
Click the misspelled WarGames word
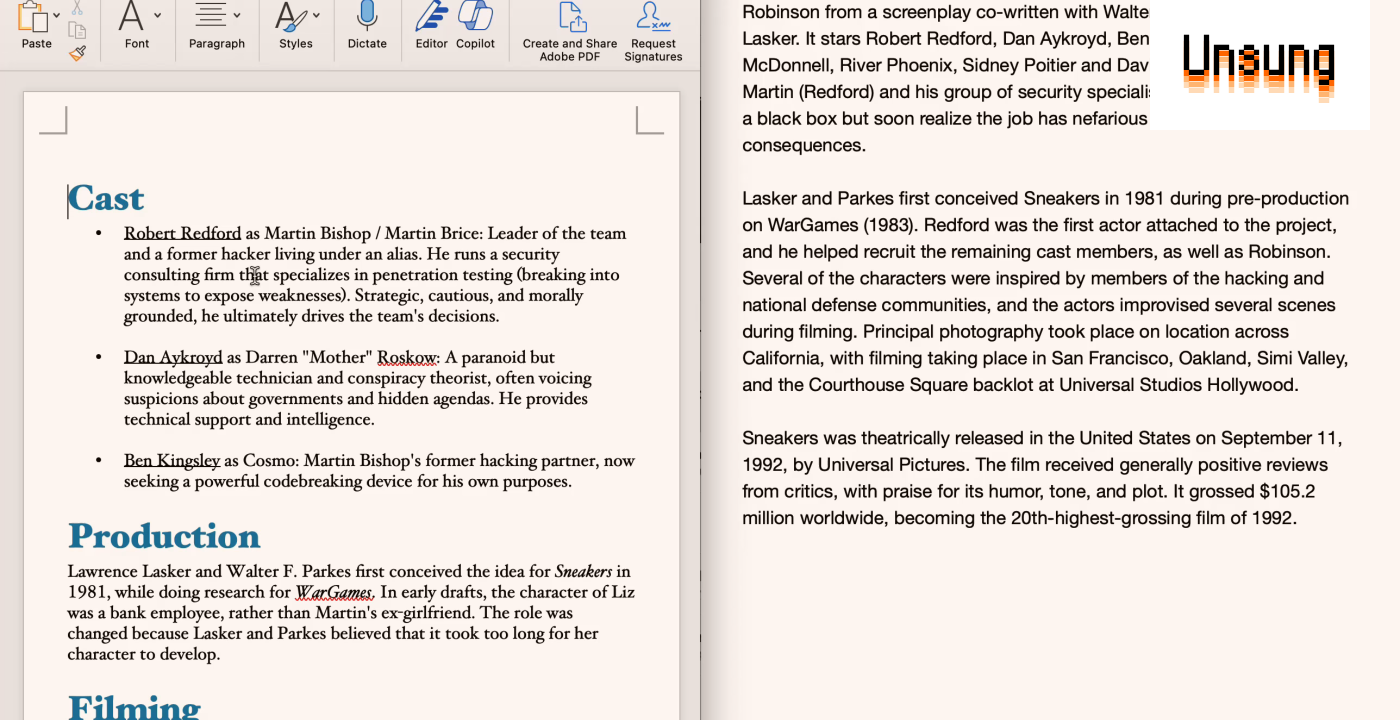pyautogui.click(x=334, y=592)
